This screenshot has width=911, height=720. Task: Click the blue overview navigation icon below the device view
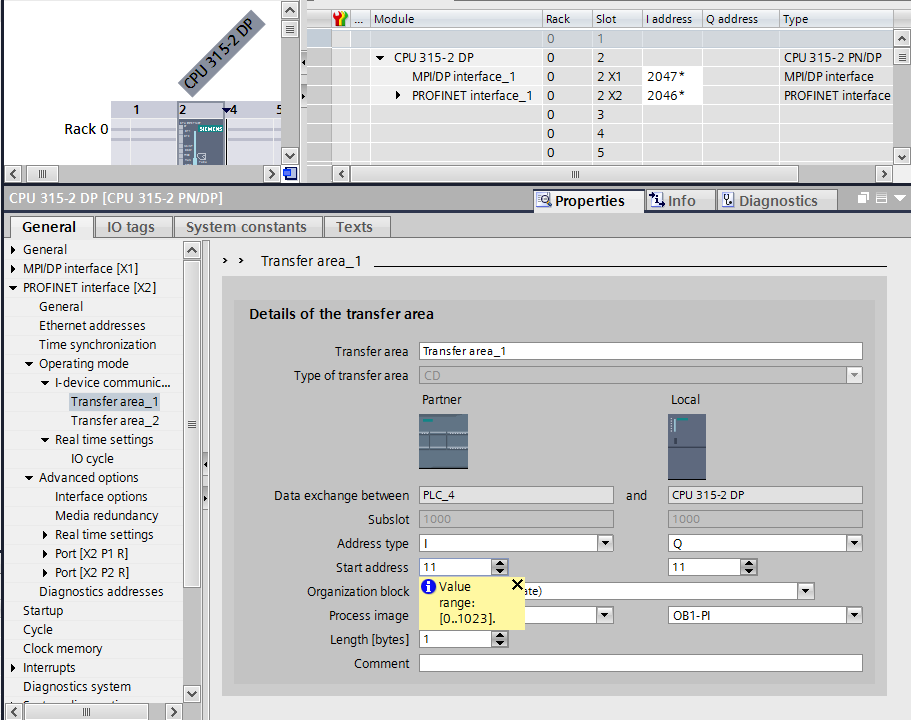[289, 174]
